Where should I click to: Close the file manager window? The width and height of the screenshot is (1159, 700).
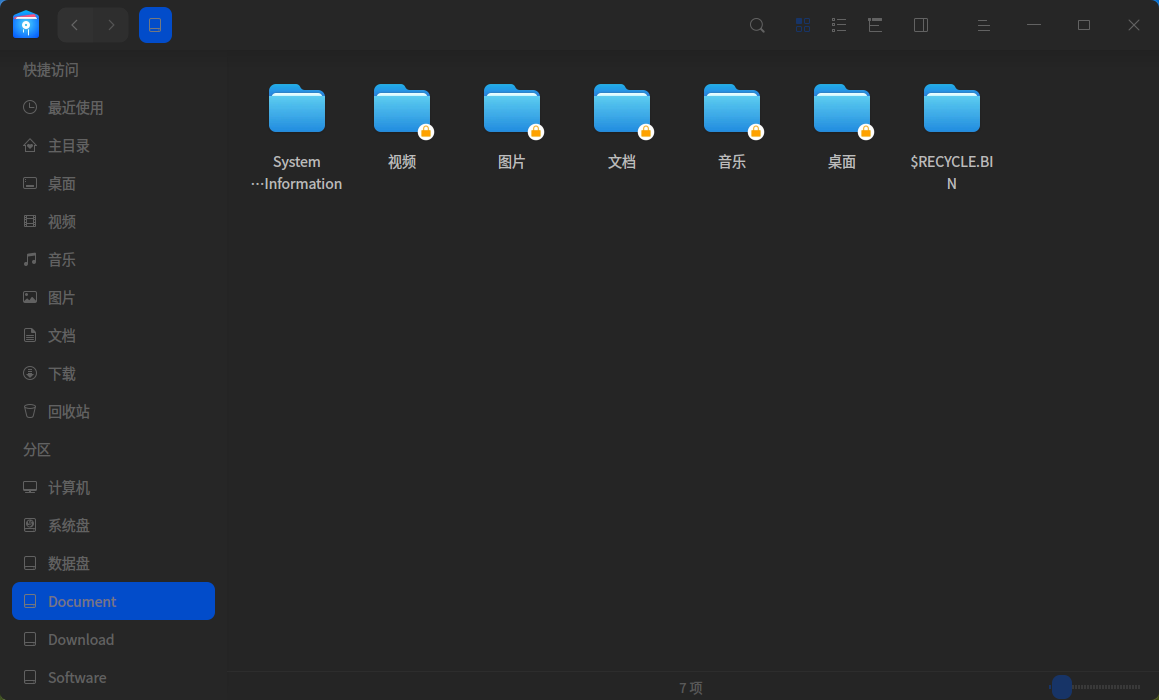1133,25
